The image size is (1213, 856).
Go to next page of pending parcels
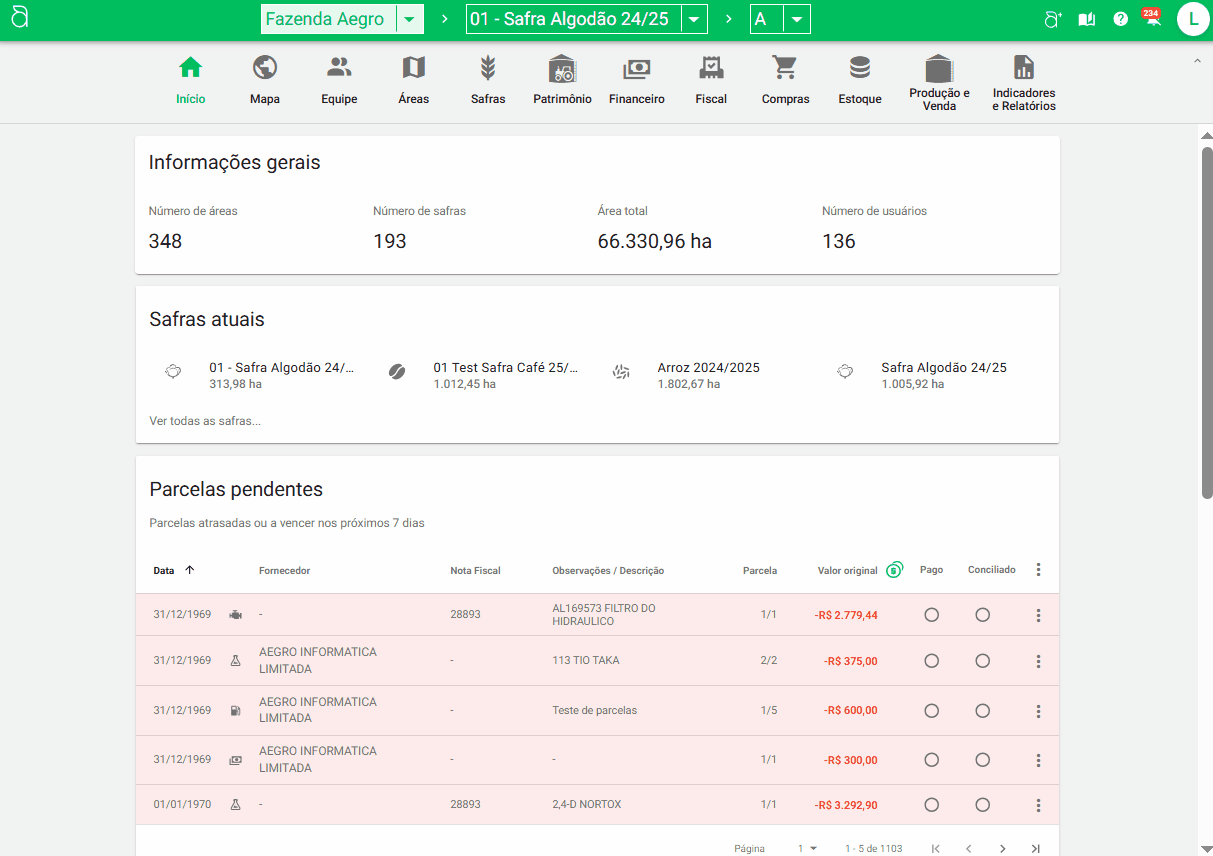[x=1002, y=848]
